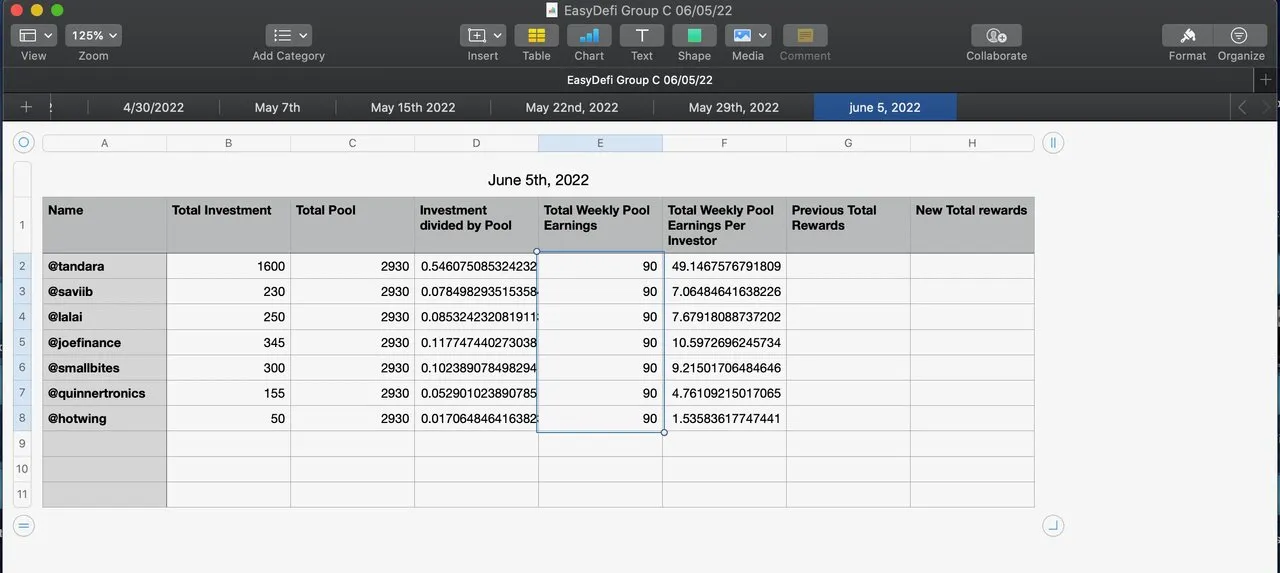Open the 125% Zoom dropdown

point(94,35)
